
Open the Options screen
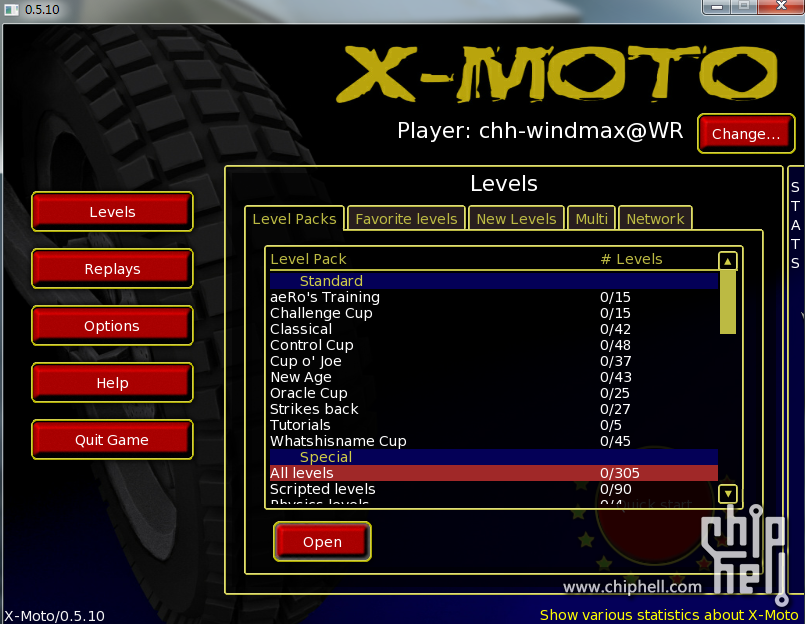point(112,326)
